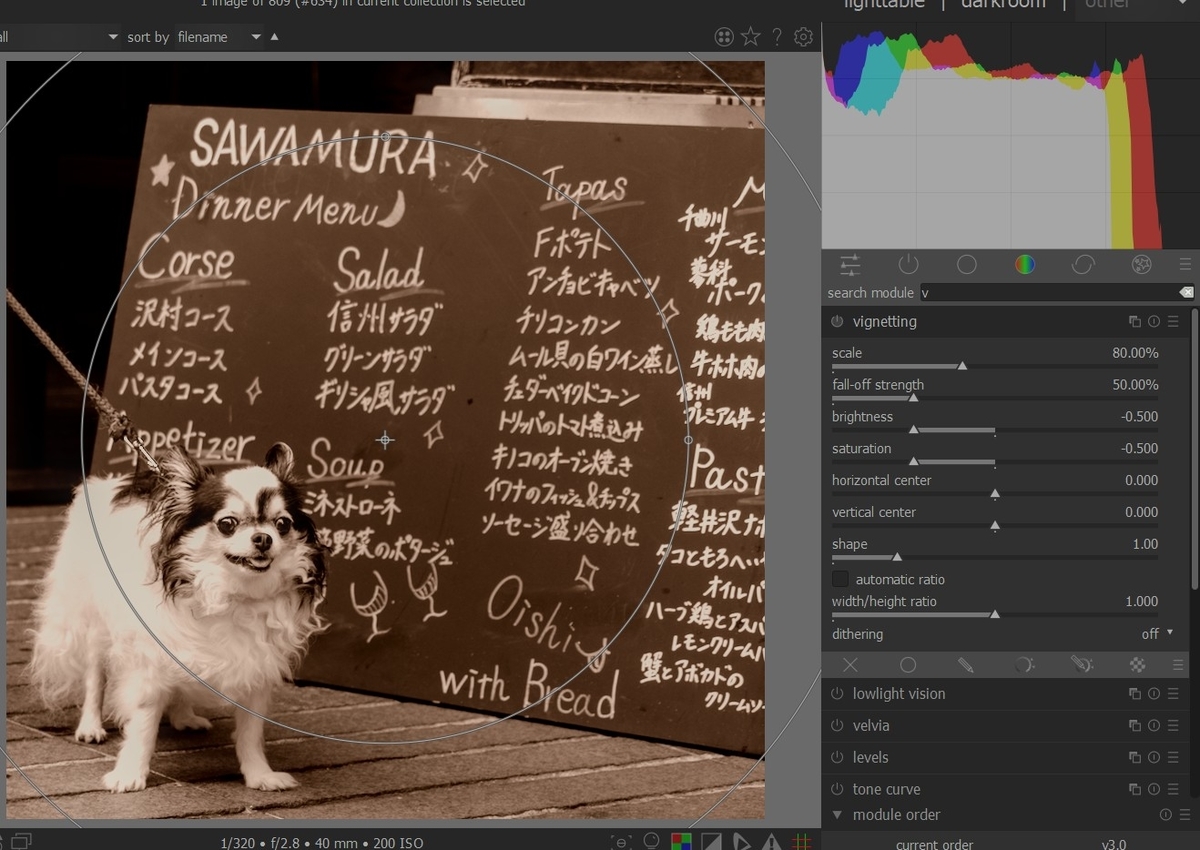Viewport: 1200px width, 850px height.
Task: Toggle gamut check warning icon
Action: (x=771, y=842)
